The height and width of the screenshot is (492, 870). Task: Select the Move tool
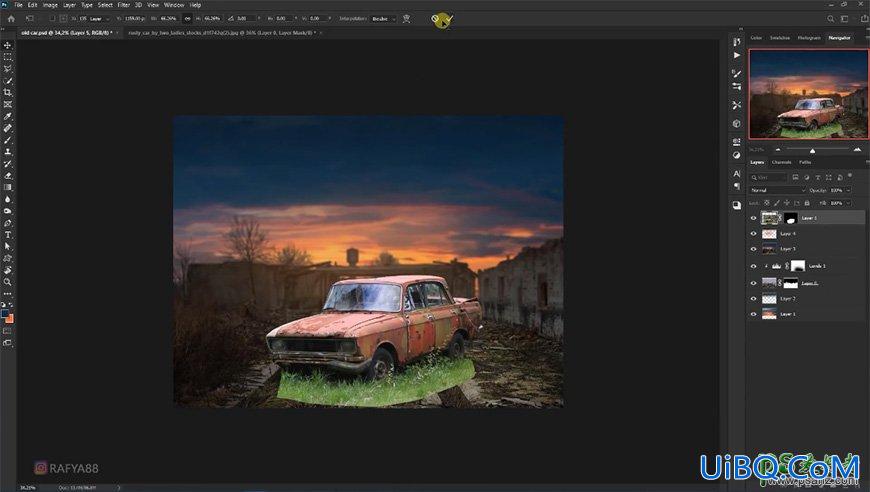[x=8, y=45]
